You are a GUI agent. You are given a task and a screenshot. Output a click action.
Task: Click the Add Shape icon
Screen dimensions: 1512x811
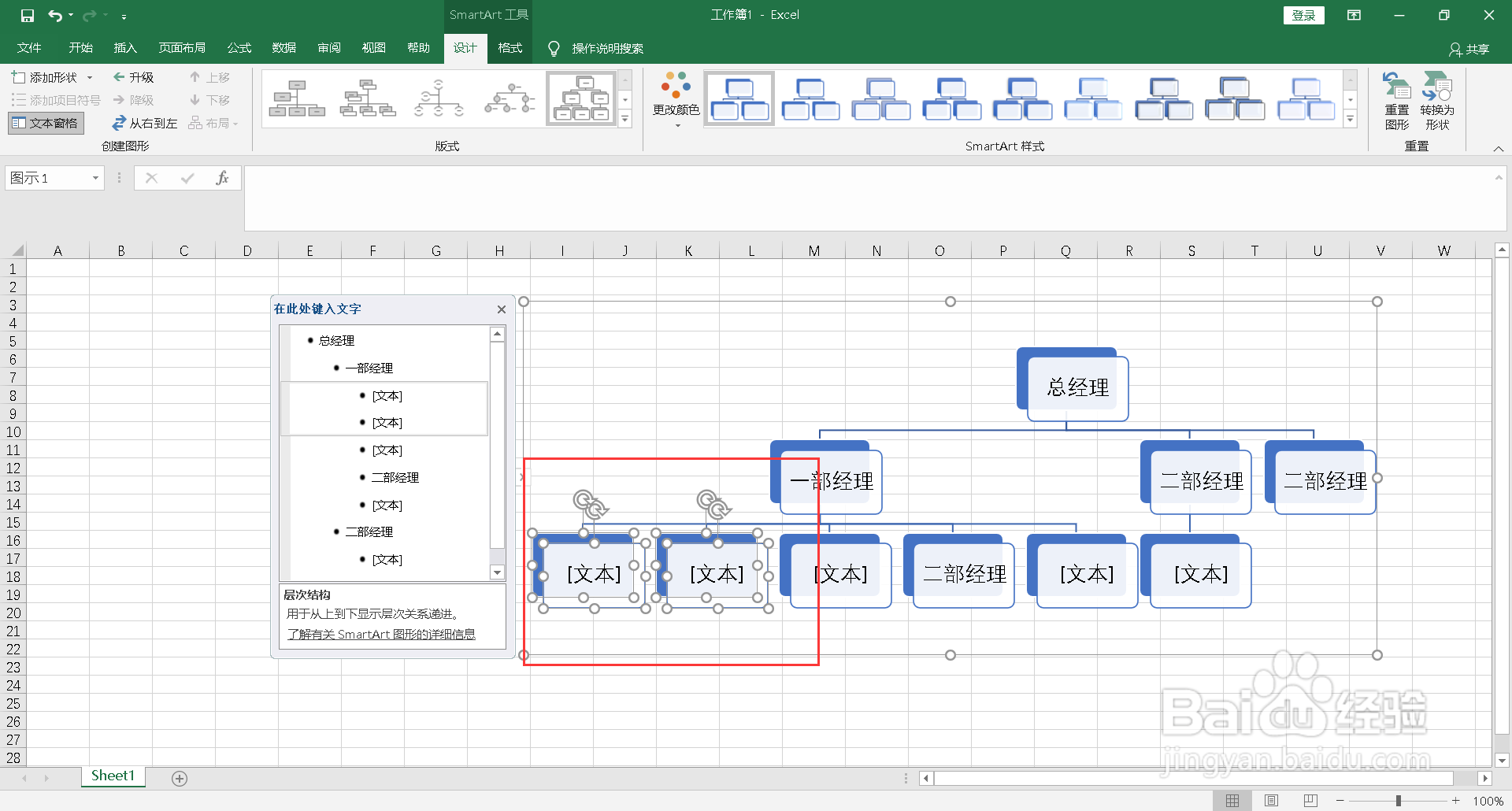tap(18, 77)
